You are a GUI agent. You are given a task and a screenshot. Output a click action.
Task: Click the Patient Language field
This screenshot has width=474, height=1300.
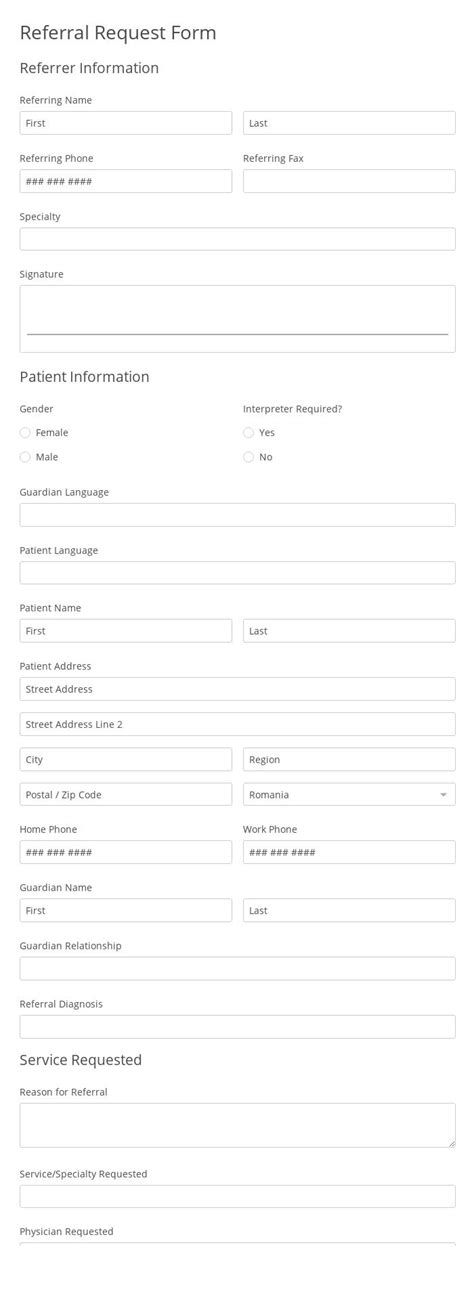pos(237,573)
